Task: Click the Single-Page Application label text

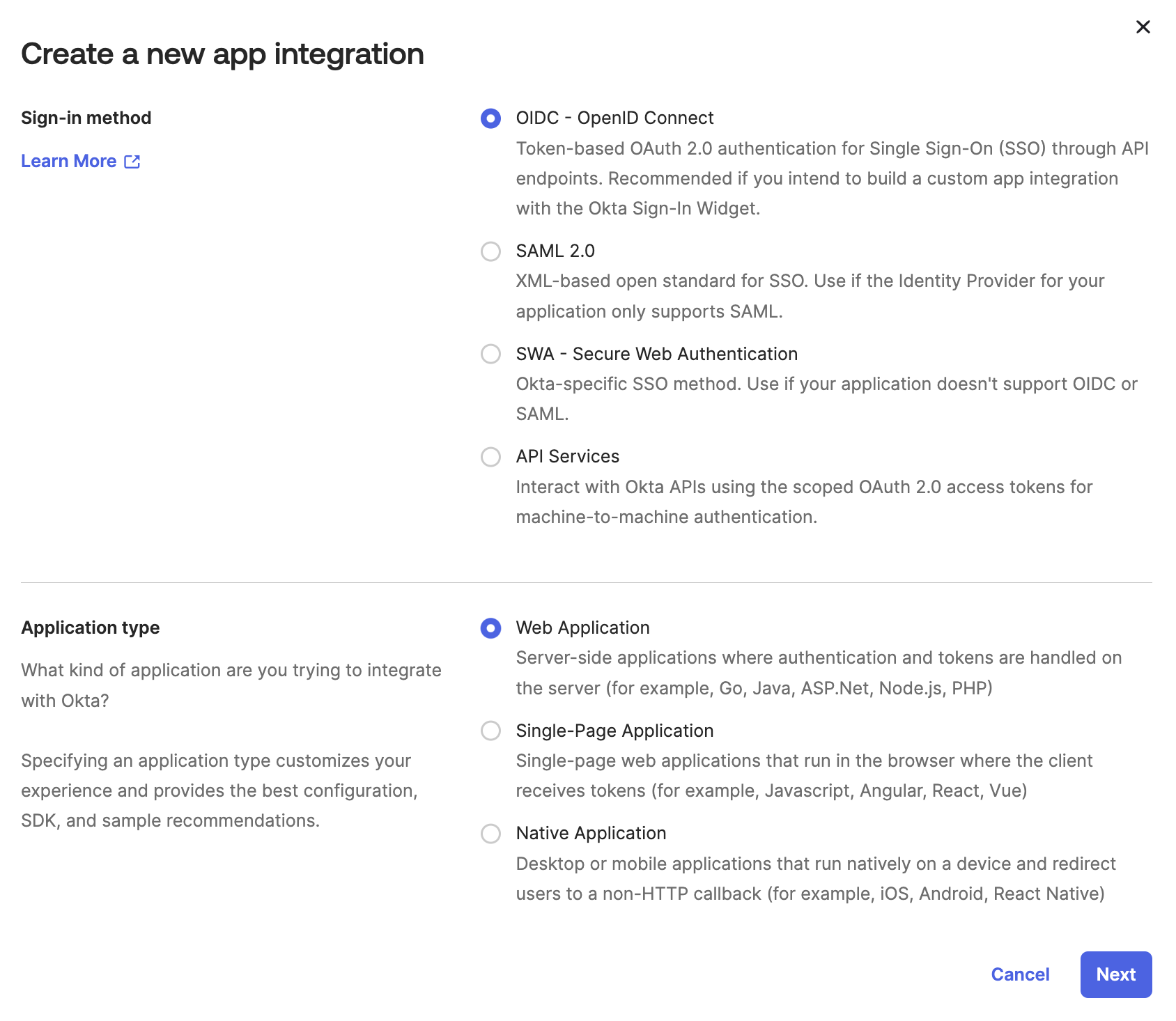Action: pyautogui.click(x=614, y=731)
